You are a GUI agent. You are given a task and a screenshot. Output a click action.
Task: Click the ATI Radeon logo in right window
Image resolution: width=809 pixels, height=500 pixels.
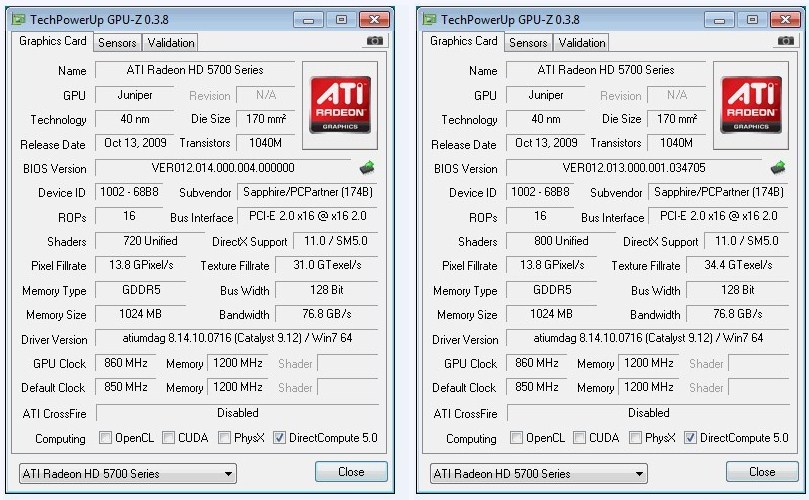(x=751, y=105)
